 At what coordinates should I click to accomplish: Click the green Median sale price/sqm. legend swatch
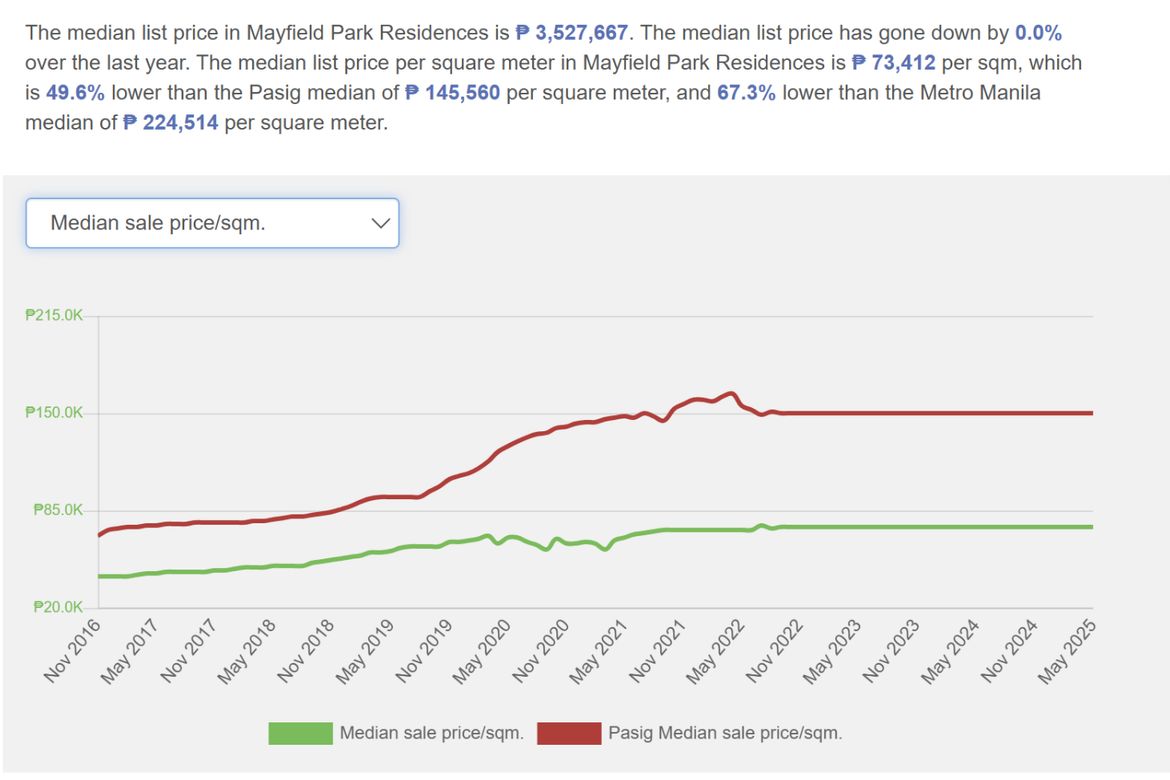(x=301, y=733)
